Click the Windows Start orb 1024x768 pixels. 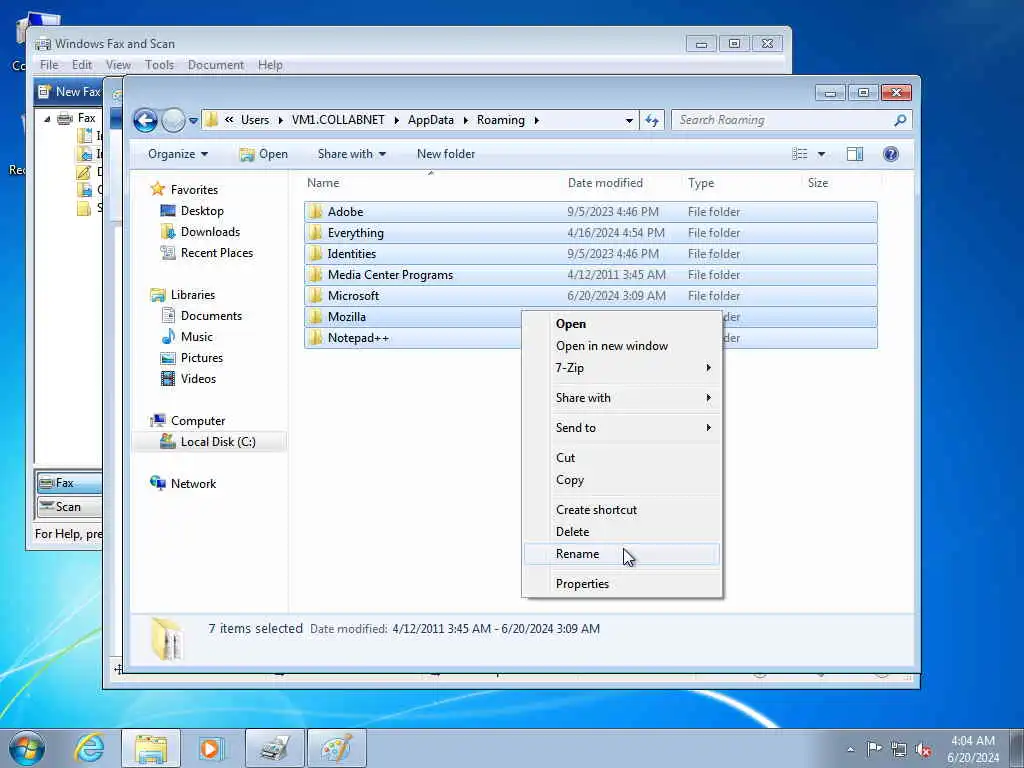tap(27, 748)
